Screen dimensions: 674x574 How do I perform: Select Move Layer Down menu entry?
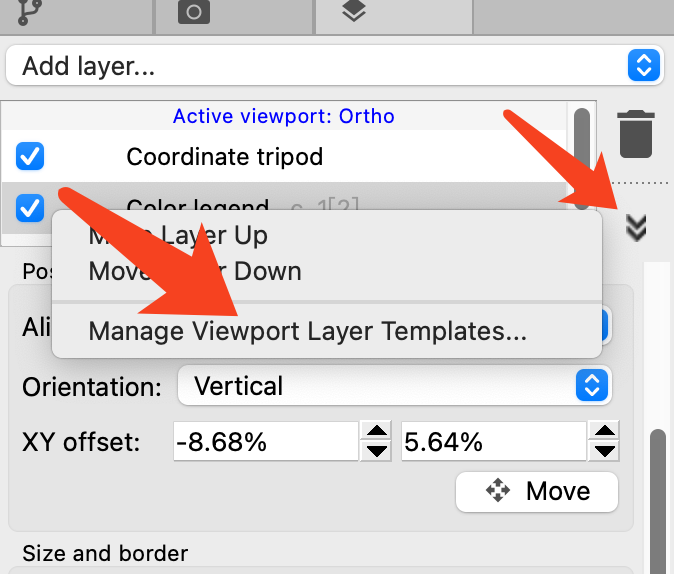coord(195,271)
